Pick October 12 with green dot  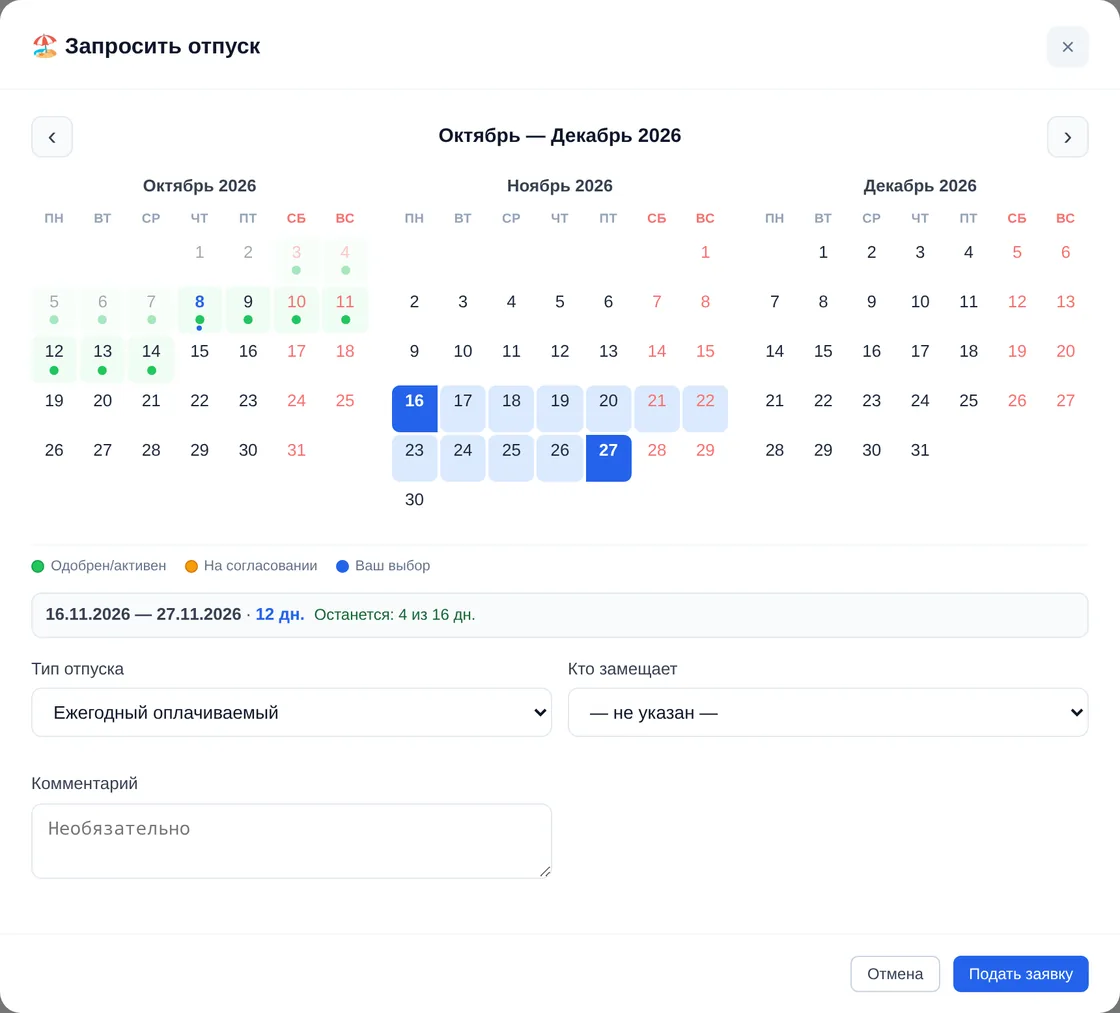click(54, 359)
